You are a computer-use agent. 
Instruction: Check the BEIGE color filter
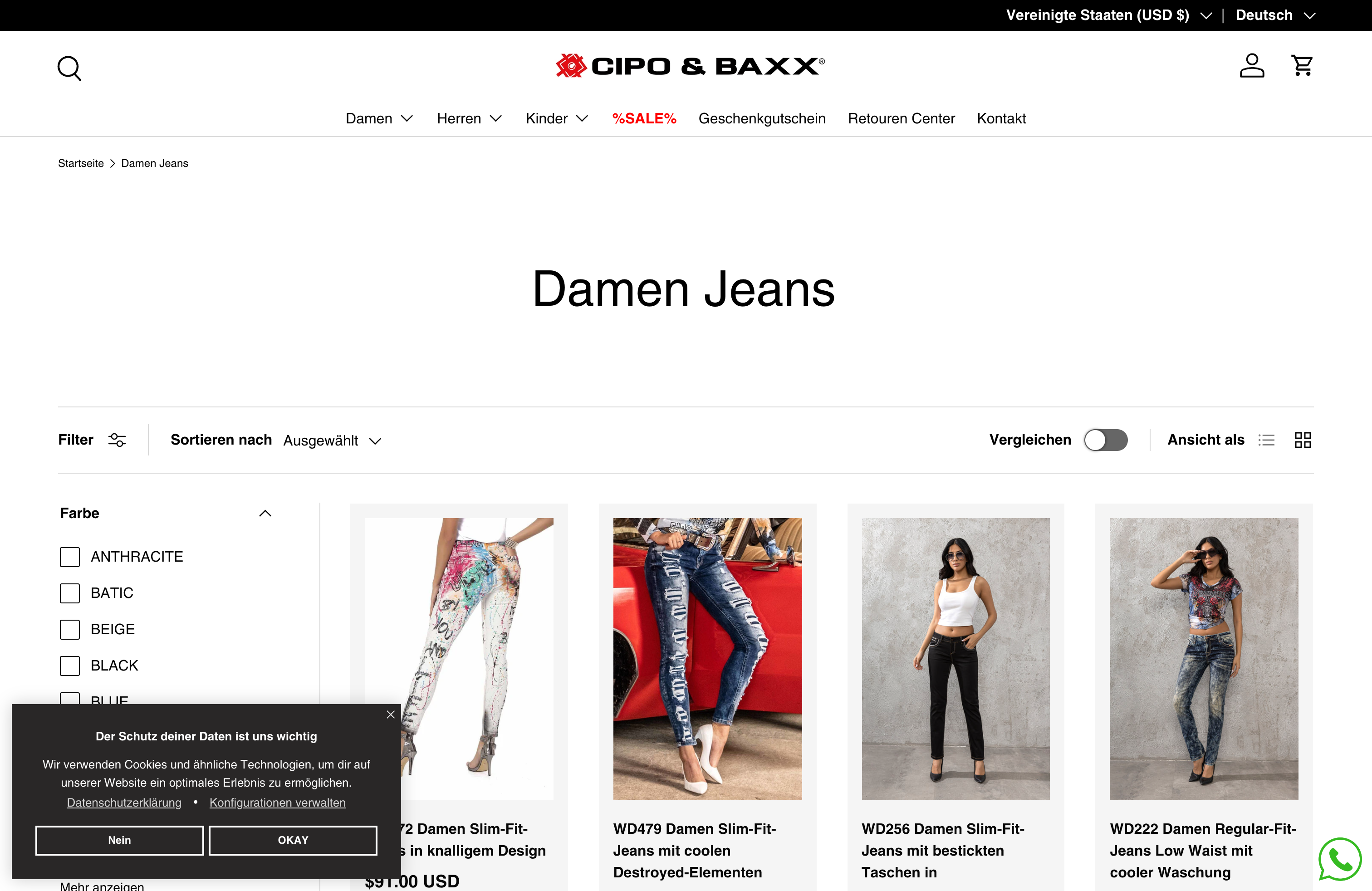(70, 629)
